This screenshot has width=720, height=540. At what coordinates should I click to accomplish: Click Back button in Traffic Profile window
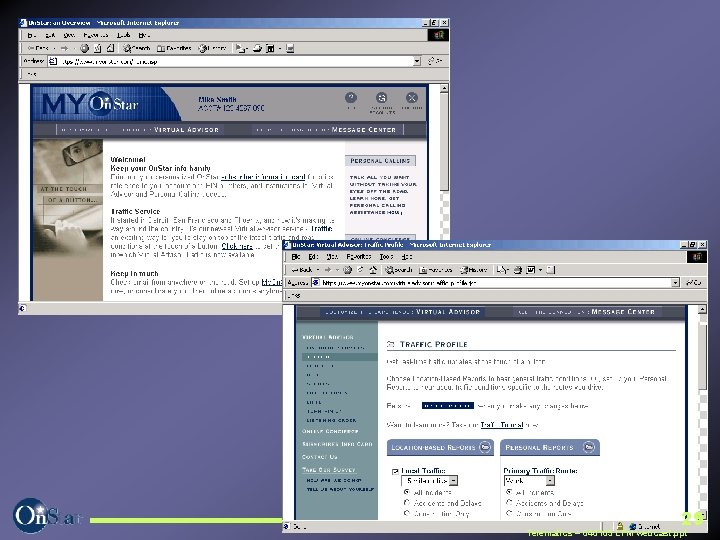click(x=302, y=270)
